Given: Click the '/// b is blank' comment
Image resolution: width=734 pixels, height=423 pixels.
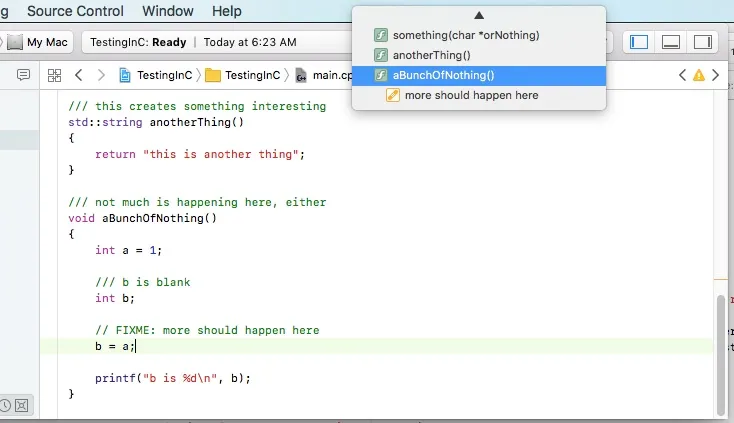Looking at the screenshot, I should point(143,283).
